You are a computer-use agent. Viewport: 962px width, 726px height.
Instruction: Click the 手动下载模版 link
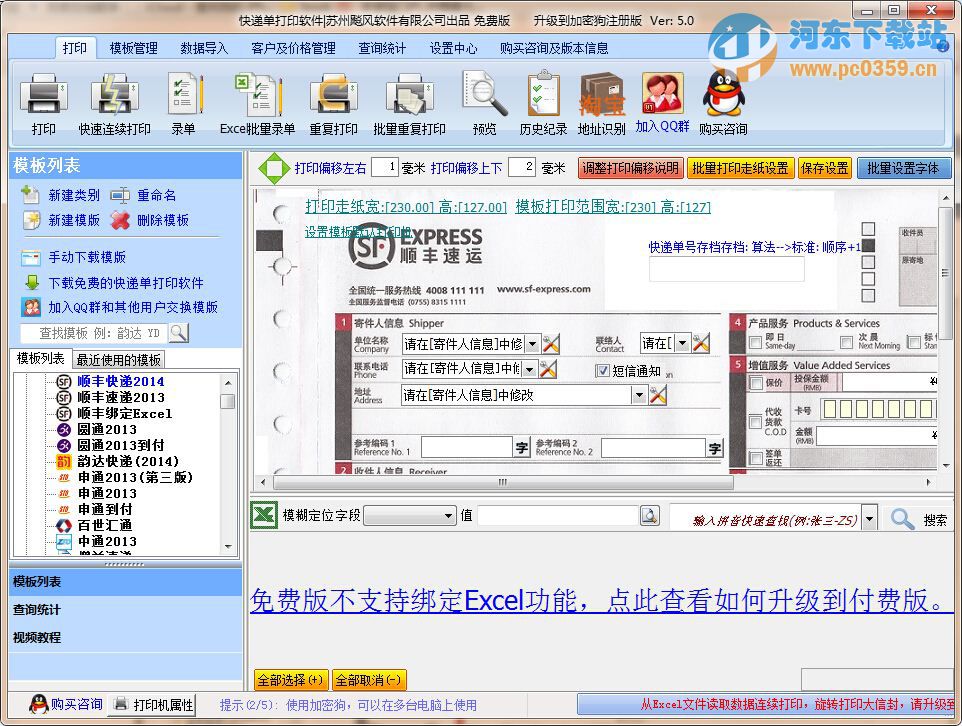87,257
